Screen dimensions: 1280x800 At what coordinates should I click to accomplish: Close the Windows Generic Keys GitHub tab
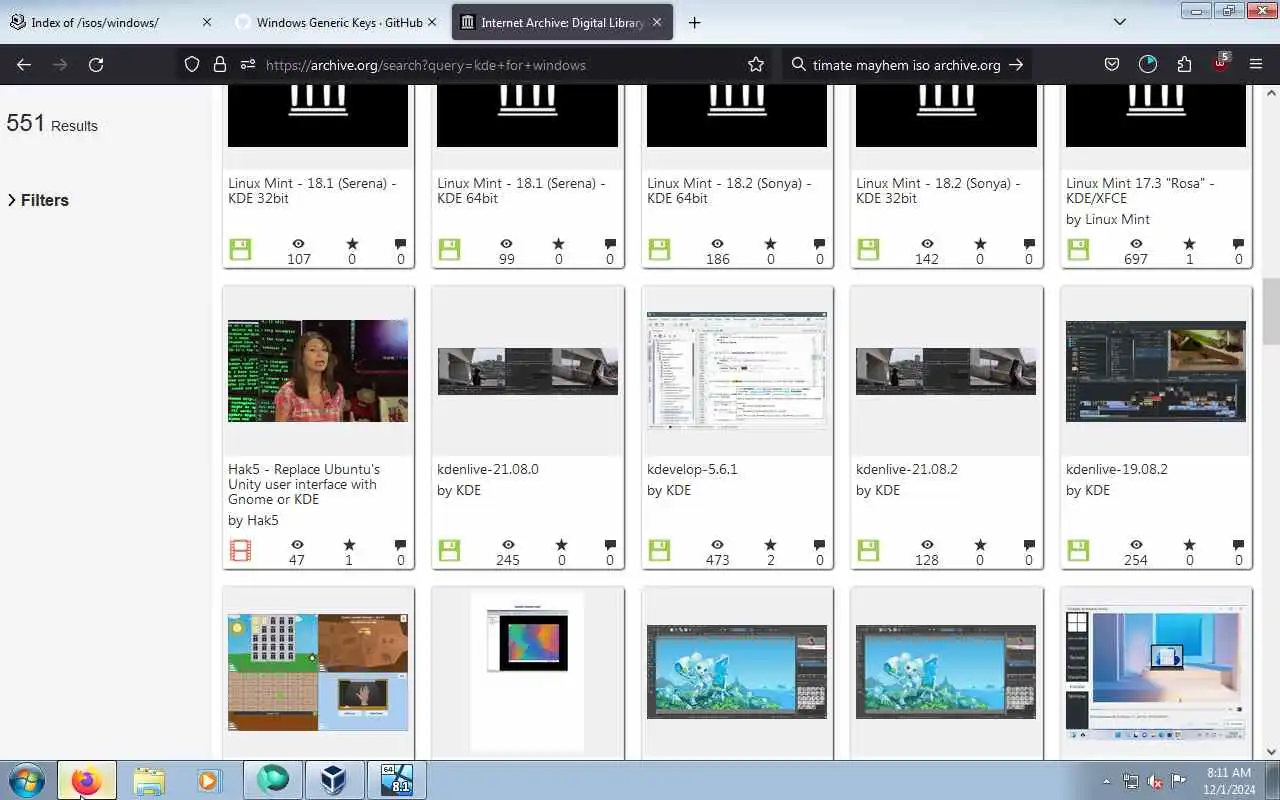point(432,22)
